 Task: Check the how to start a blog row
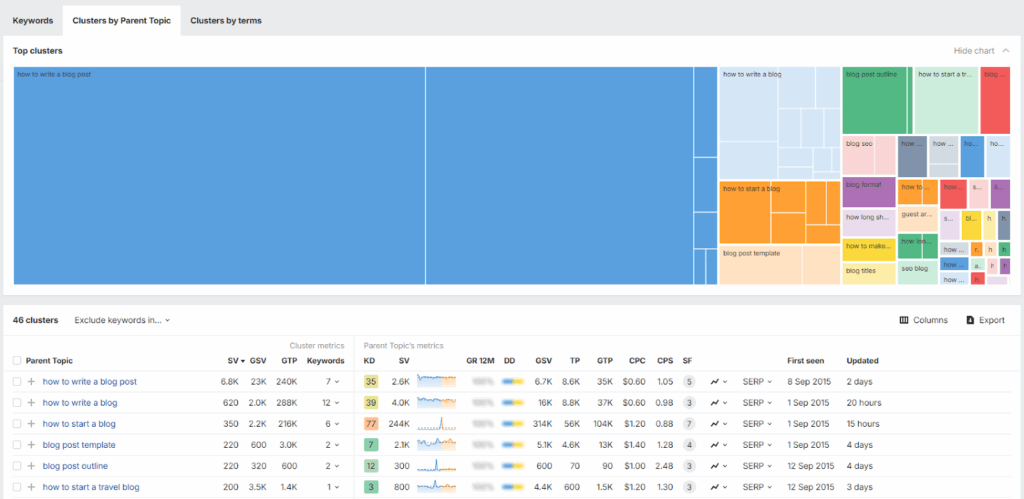tap(17, 424)
